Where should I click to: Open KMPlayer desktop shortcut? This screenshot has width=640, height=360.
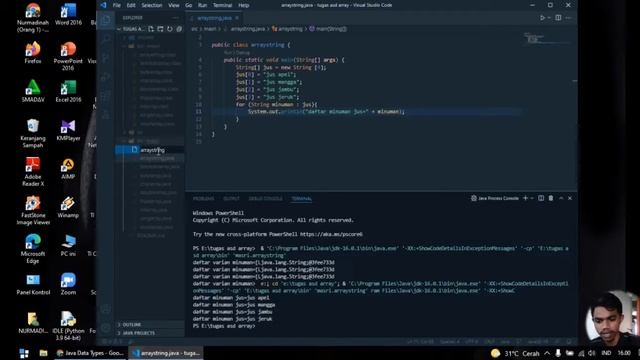[68, 130]
